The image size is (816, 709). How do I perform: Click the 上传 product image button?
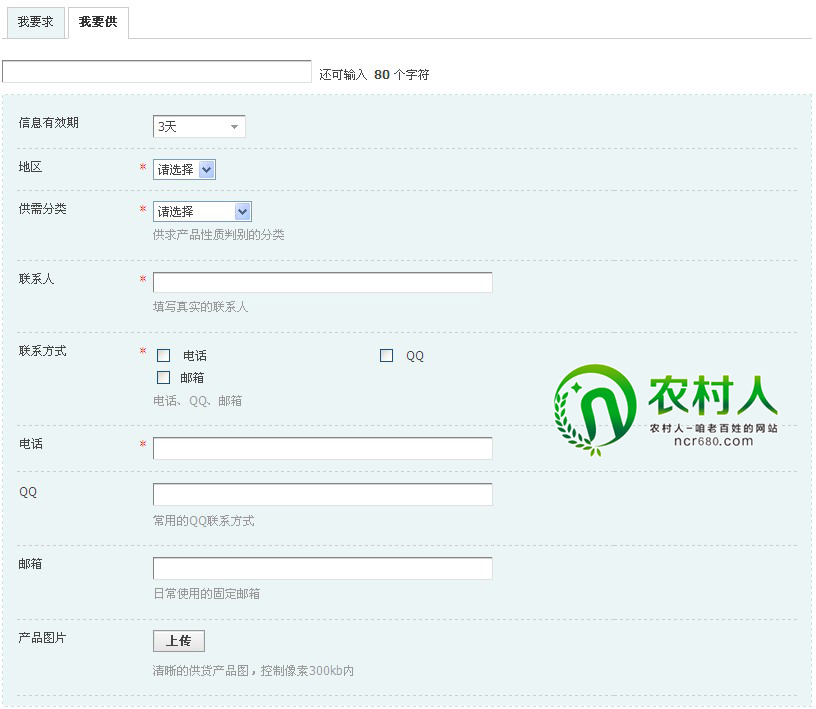[x=179, y=641]
